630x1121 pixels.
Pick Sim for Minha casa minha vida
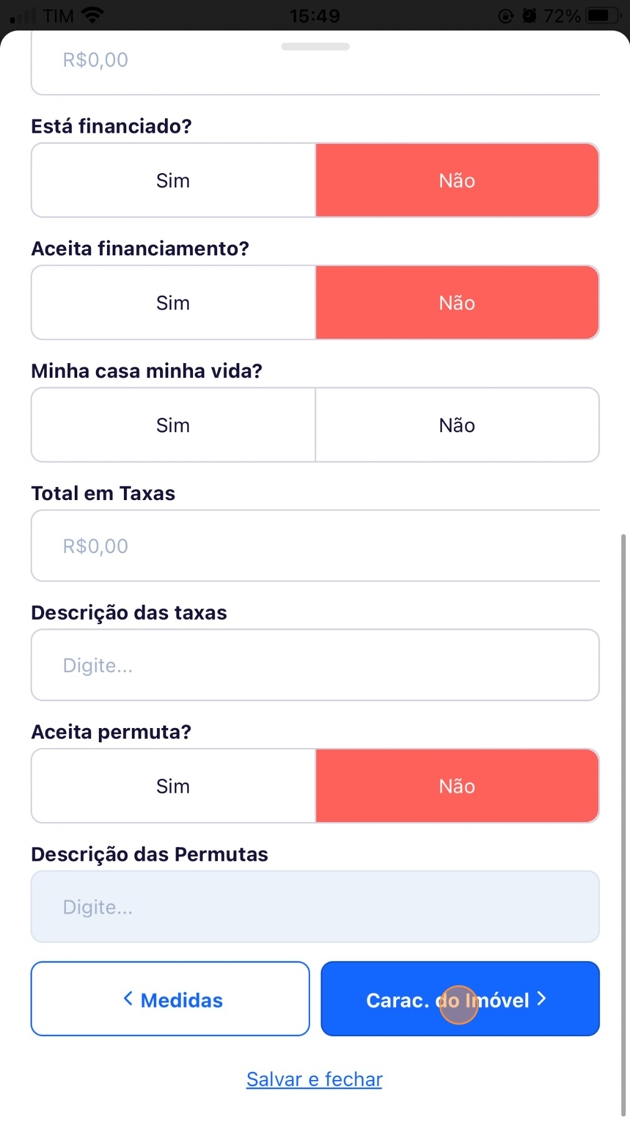click(x=173, y=426)
